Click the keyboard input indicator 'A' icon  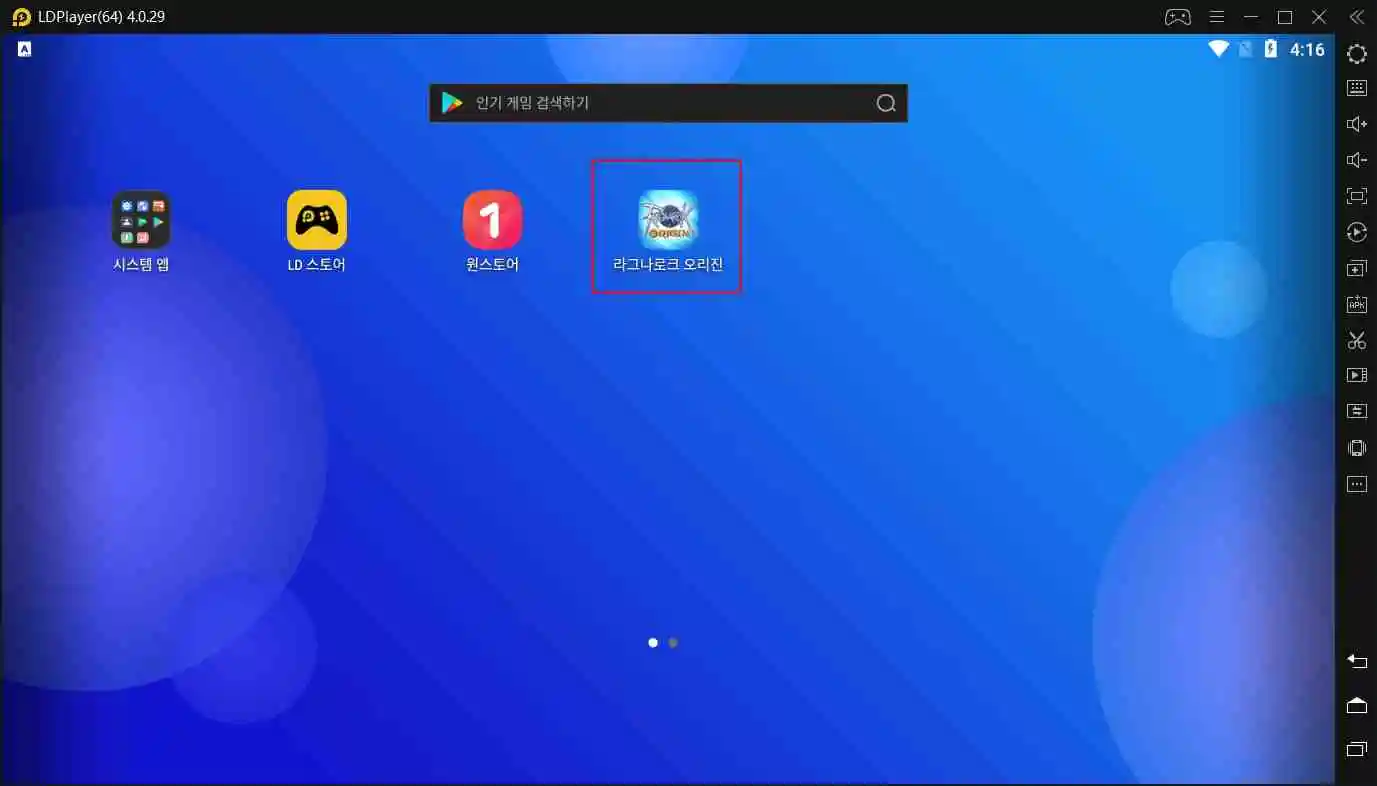[24, 49]
